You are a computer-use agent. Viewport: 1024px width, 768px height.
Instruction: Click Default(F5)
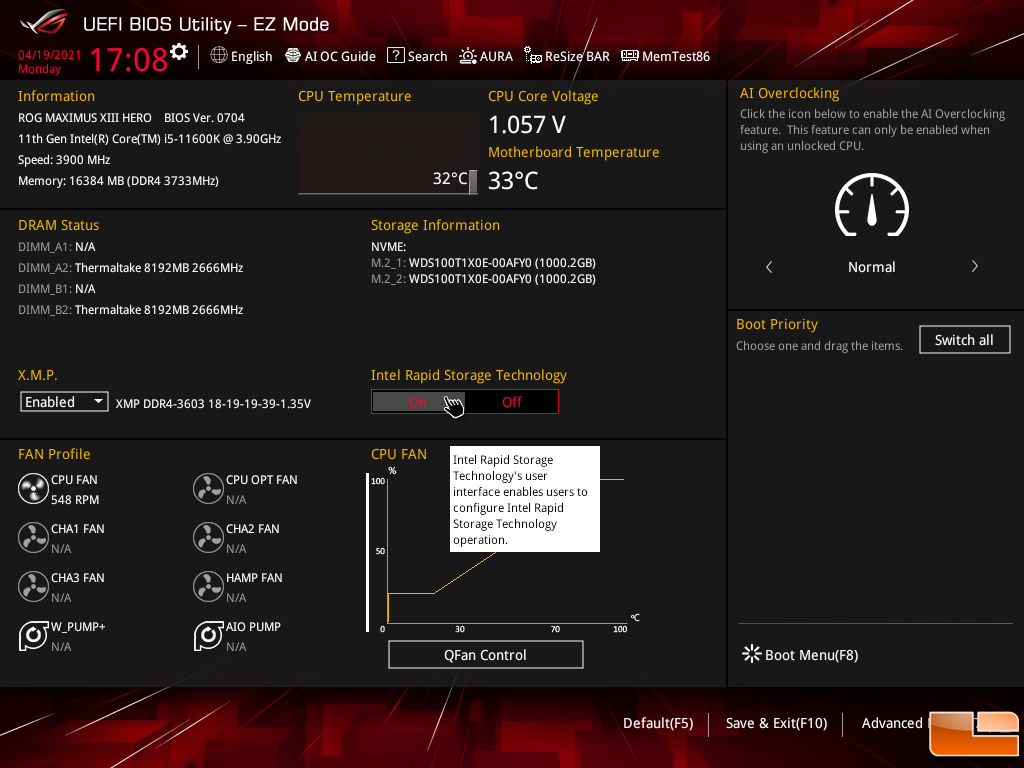(x=658, y=723)
